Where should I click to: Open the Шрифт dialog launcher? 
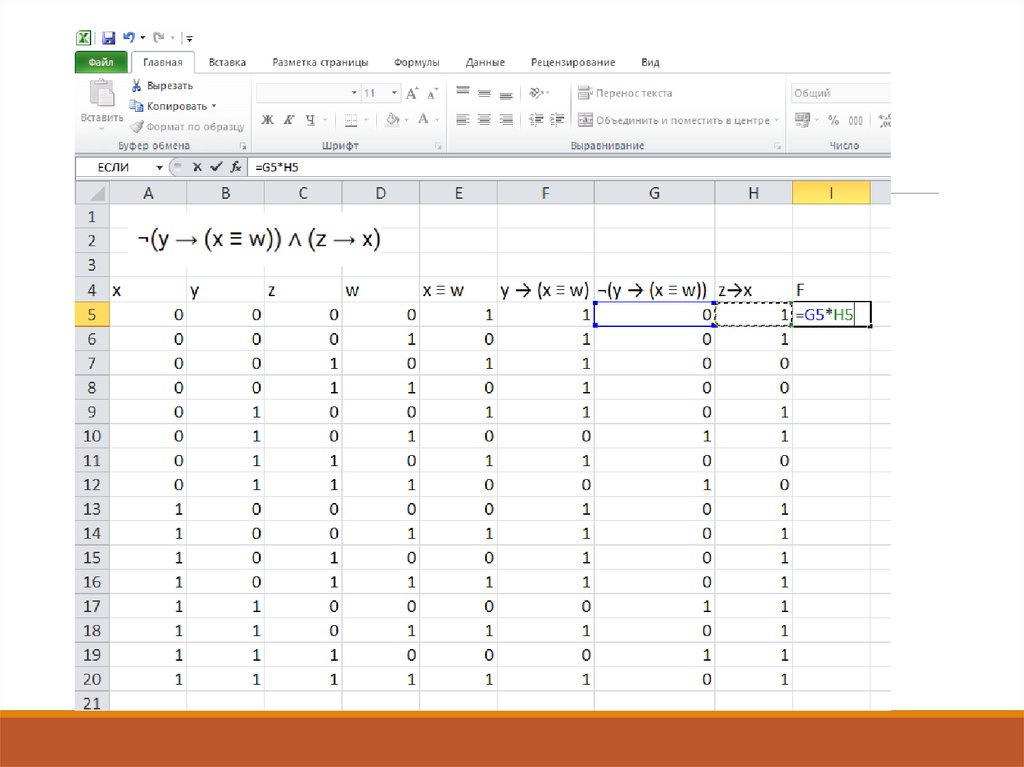pos(439,146)
